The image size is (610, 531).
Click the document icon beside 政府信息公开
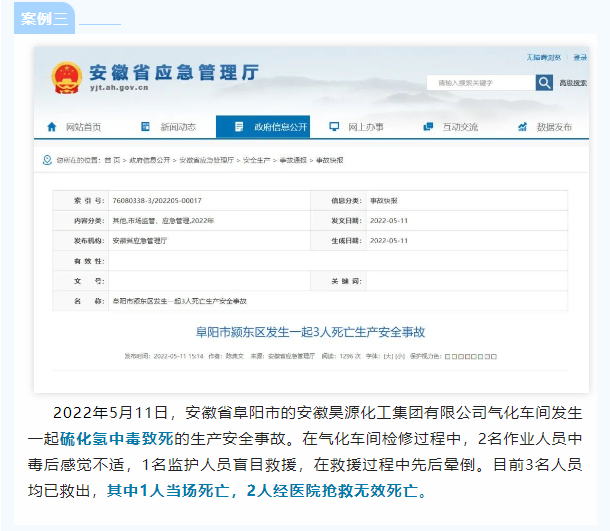tap(238, 127)
